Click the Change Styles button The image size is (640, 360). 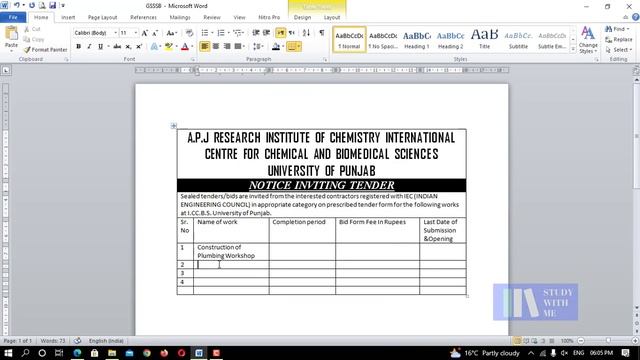[x=588, y=40]
